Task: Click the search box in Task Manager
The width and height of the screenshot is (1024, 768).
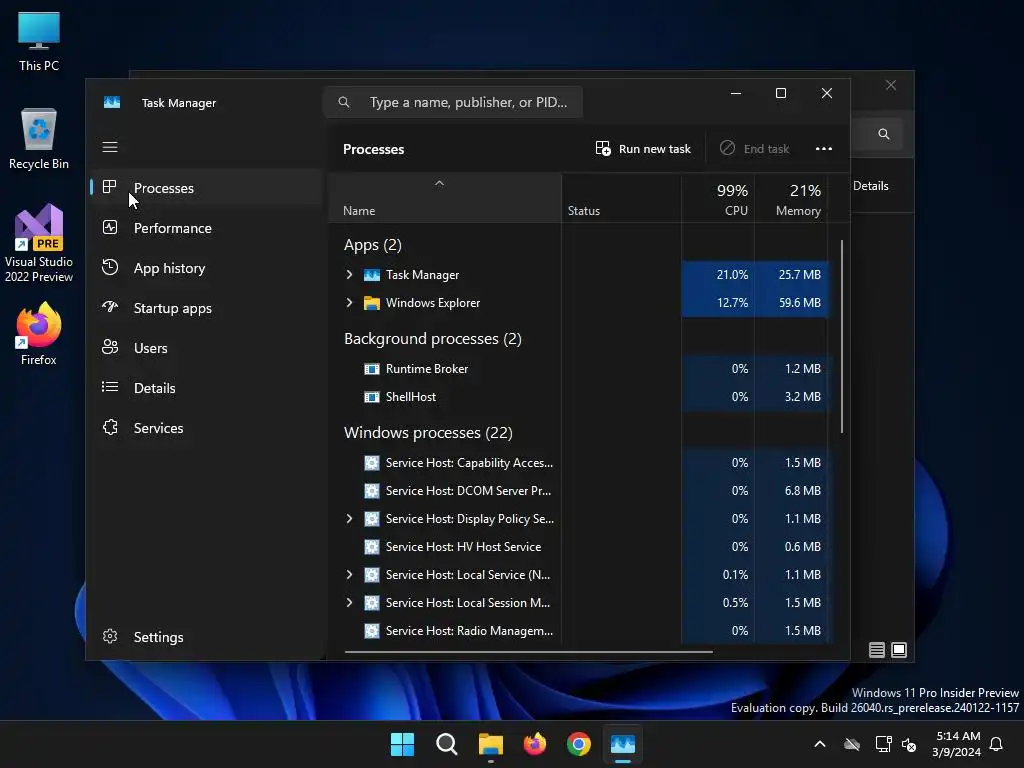Action: (453, 102)
